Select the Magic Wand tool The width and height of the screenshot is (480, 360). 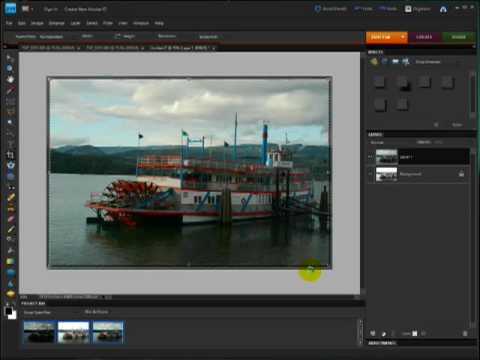(10, 122)
